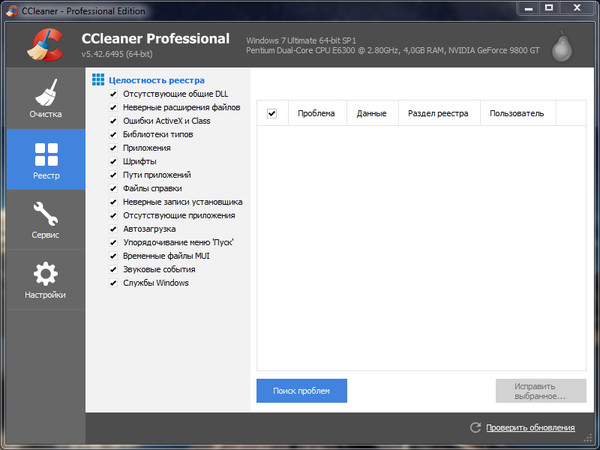Disable the Автозагрузка registry check

pos(112,229)
